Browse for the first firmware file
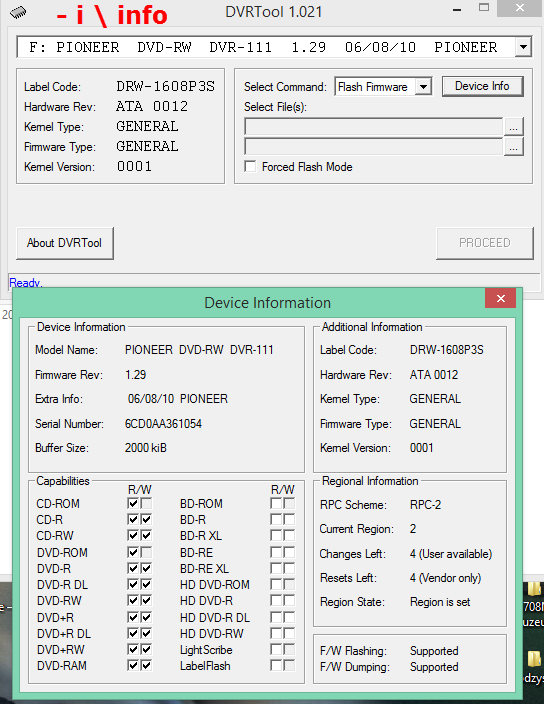Viewport: 544px width, 704px height. (513, 127)
